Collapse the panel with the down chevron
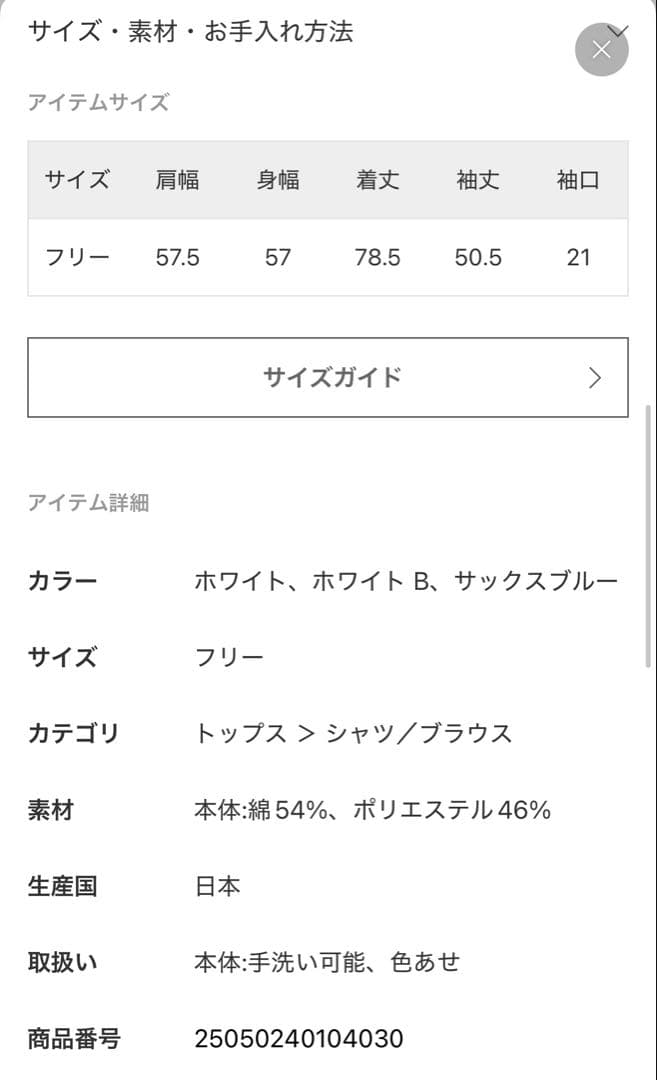 pyautogui.click(x=618, y=28)
